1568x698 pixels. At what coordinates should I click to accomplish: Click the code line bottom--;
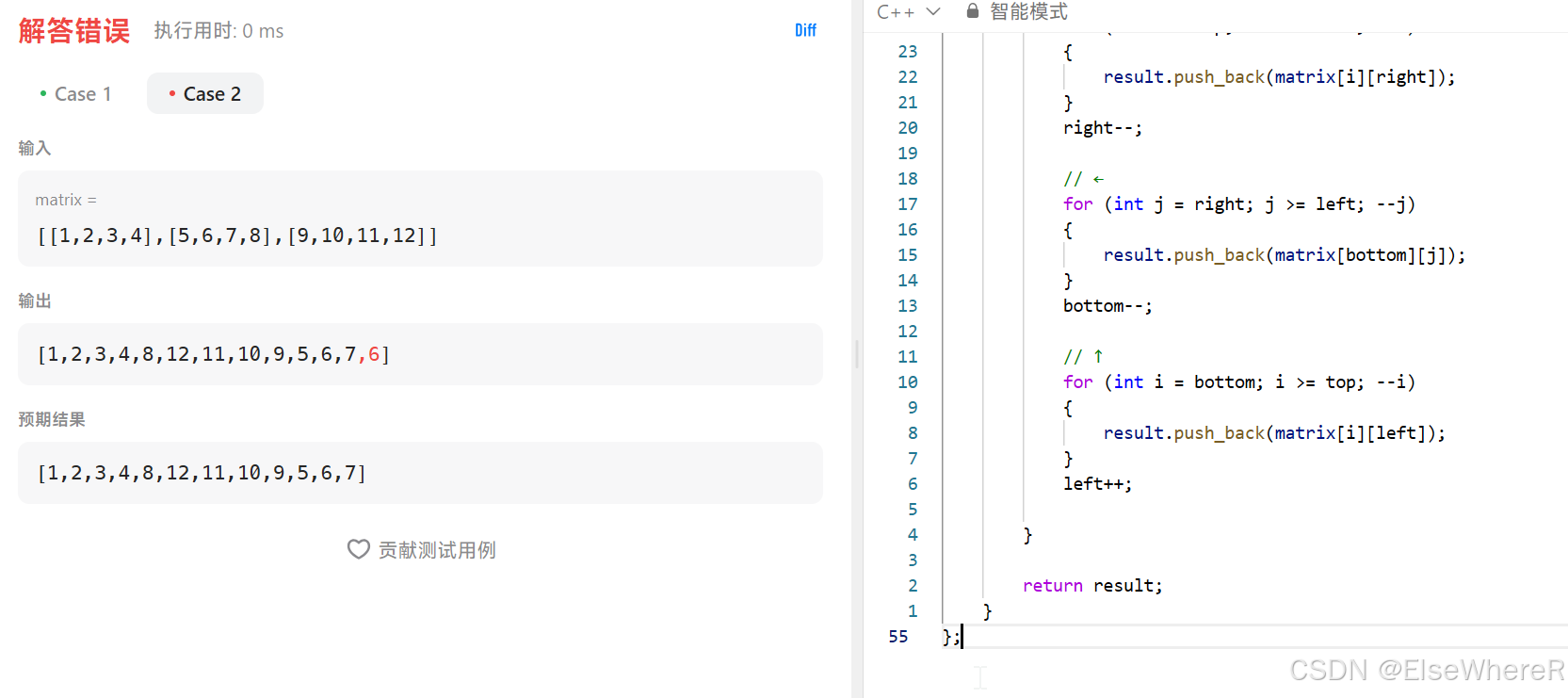point(1107,306)
